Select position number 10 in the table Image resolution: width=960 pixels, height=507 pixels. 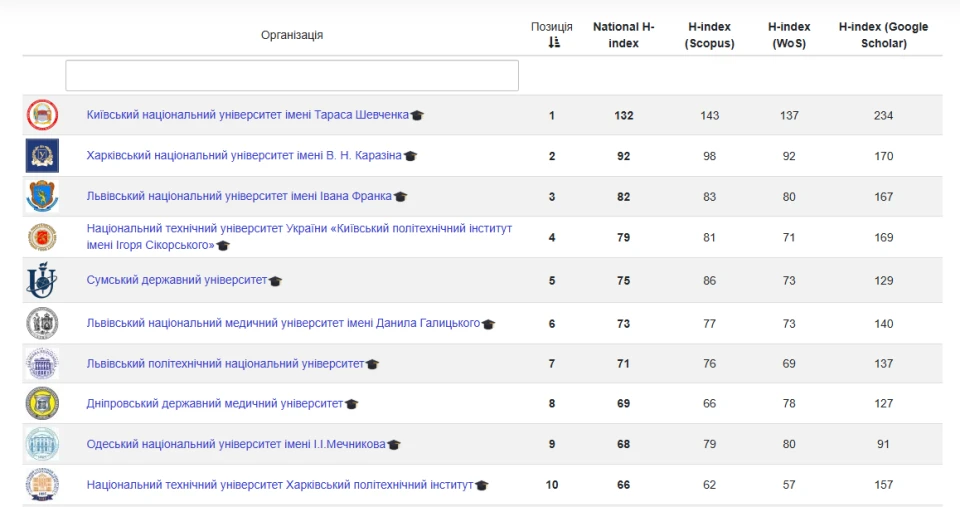(x=552, y=485)
